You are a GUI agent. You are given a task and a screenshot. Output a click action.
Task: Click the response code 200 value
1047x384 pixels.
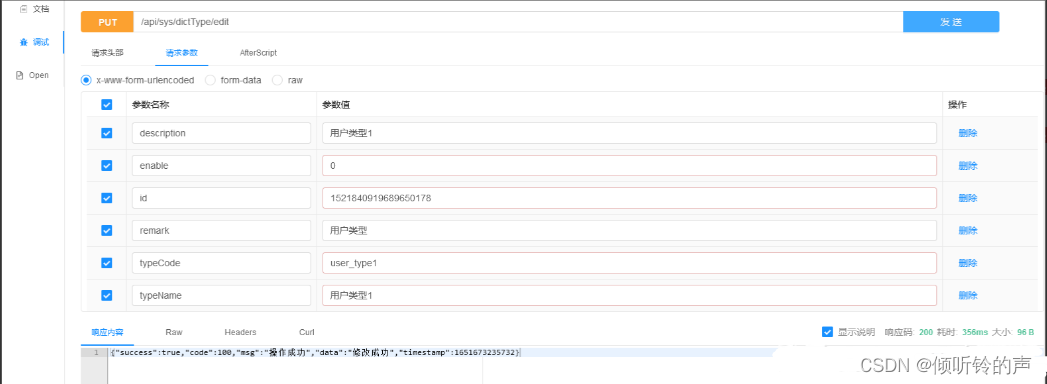(x=925, y=332)
